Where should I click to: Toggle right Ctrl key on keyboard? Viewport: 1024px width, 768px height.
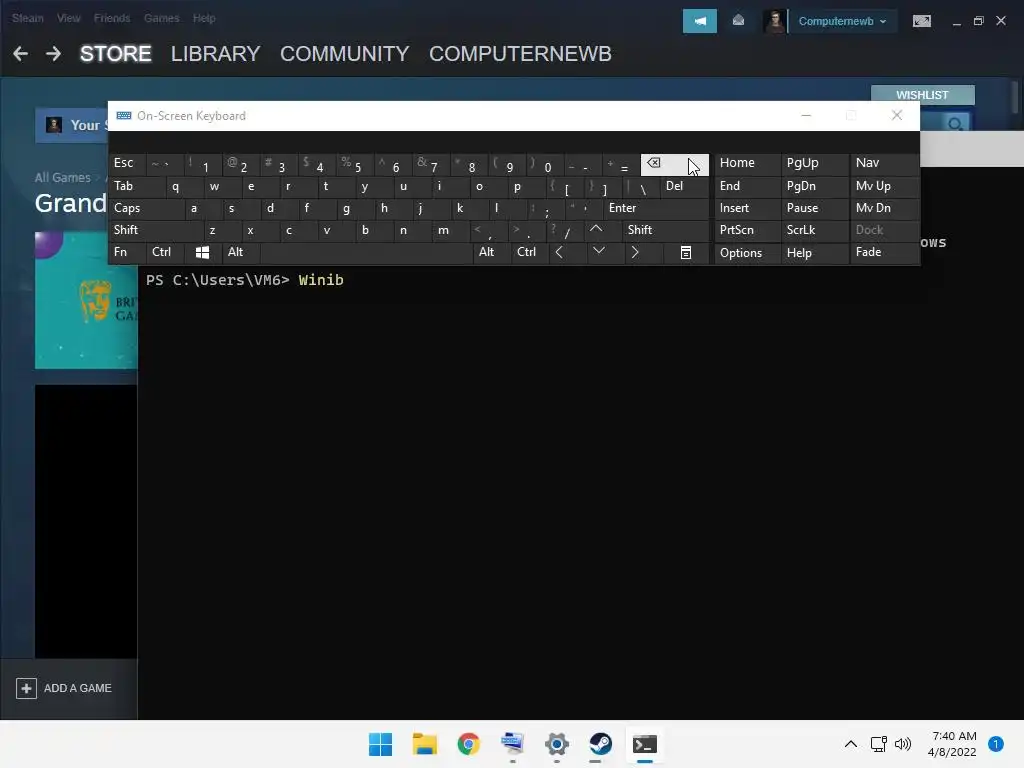coord(530,252)
